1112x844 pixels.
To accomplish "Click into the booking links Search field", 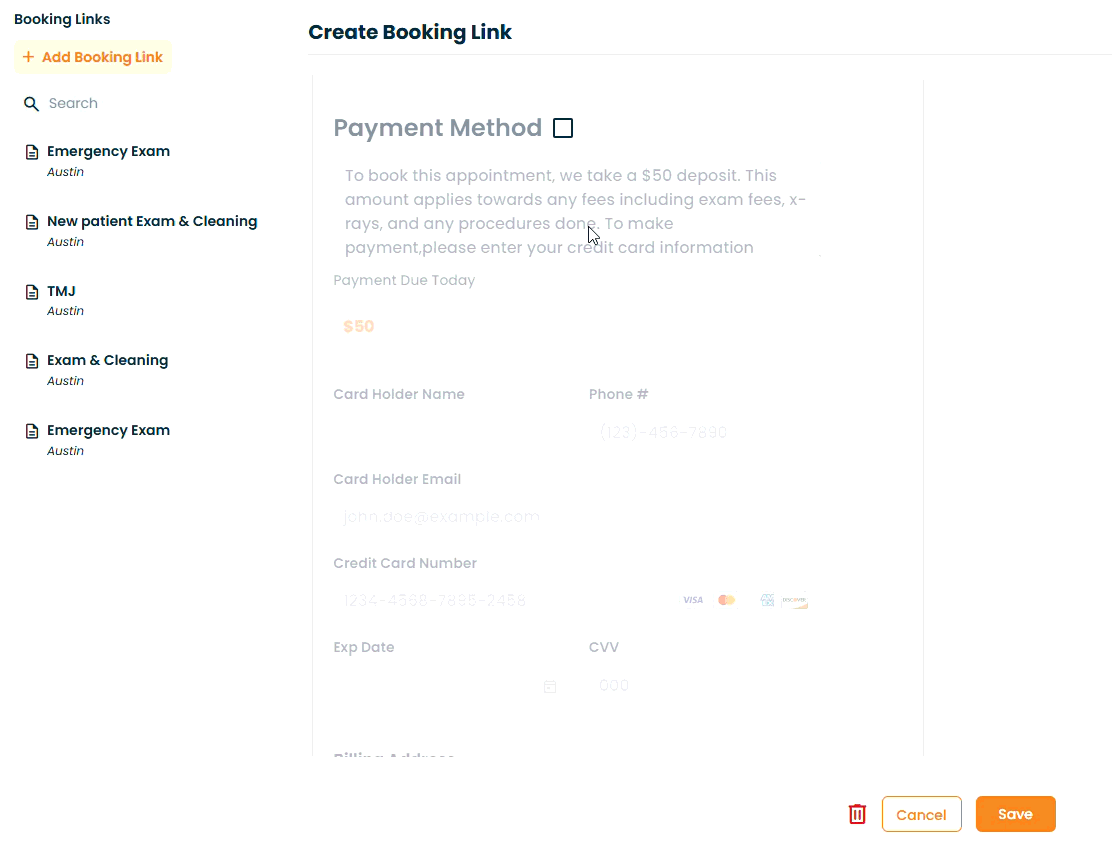I will 120,104.
